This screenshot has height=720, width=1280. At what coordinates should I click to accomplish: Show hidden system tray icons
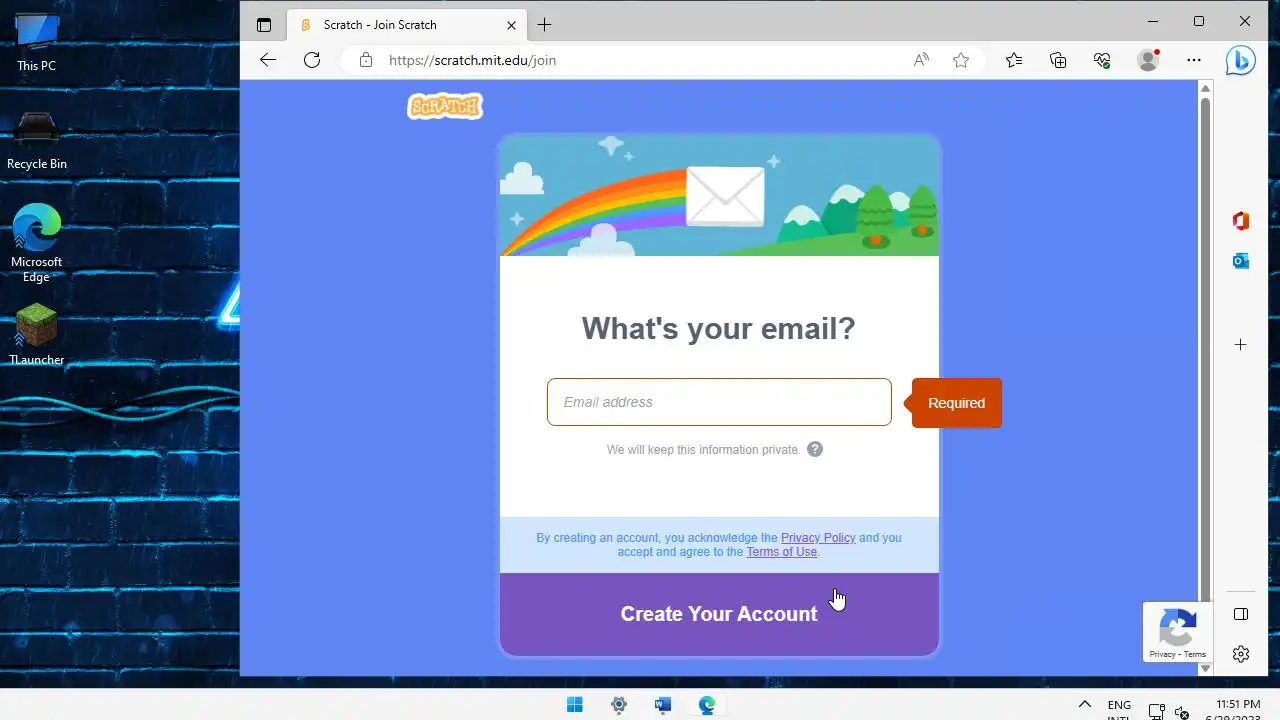(x=1084, y=705)
